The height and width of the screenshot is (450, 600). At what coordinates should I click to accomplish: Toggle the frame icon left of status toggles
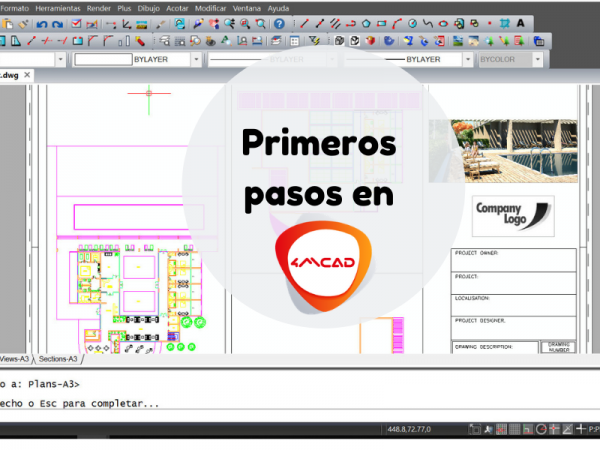pyautogui.click(x=475, y=429)
